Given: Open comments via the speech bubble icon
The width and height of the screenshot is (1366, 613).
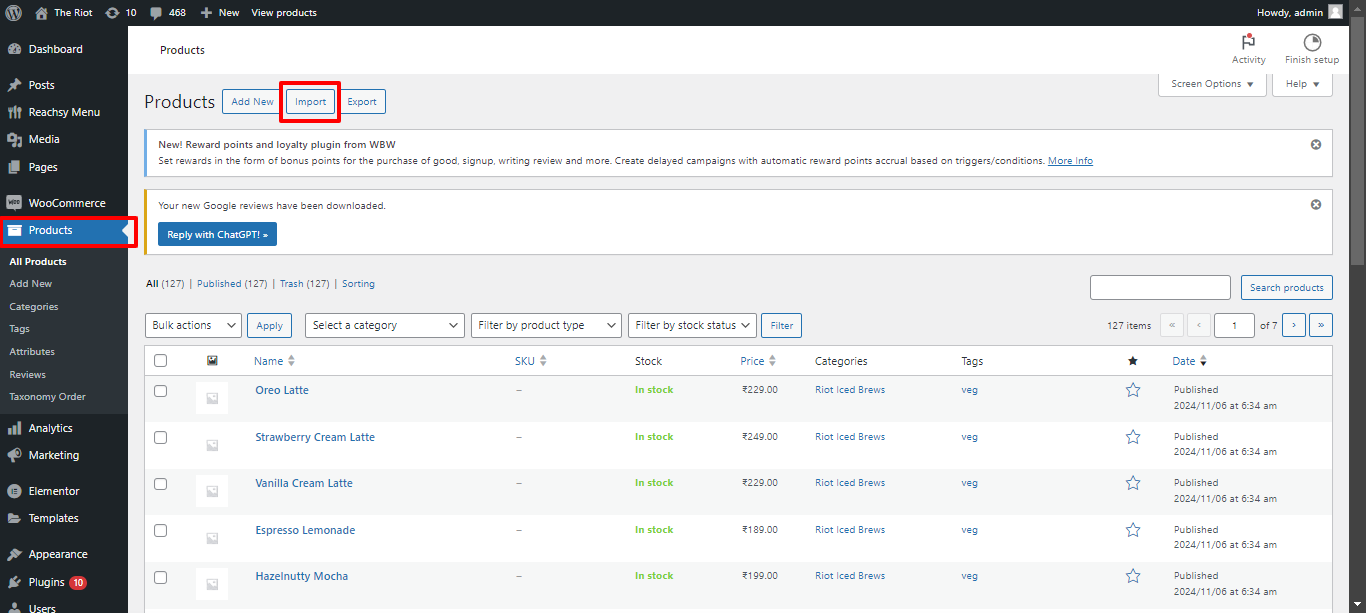Looking at the screenshot, I should coord(156,13).
